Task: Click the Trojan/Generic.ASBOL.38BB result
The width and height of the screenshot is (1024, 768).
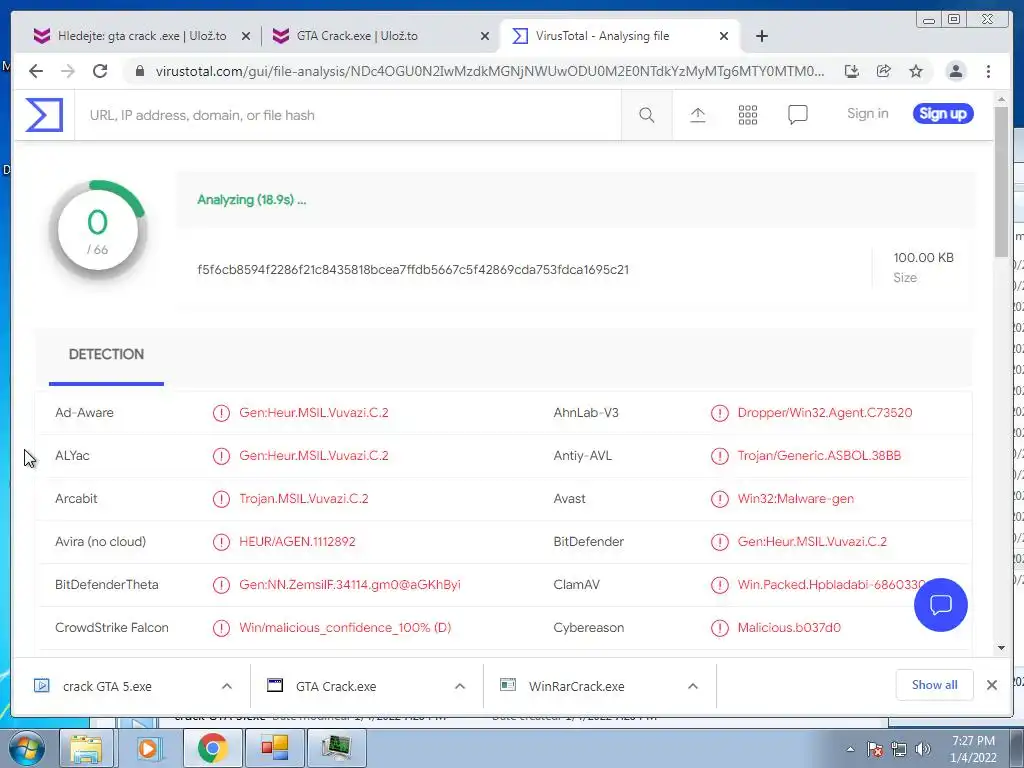Action: pos(819,456)
